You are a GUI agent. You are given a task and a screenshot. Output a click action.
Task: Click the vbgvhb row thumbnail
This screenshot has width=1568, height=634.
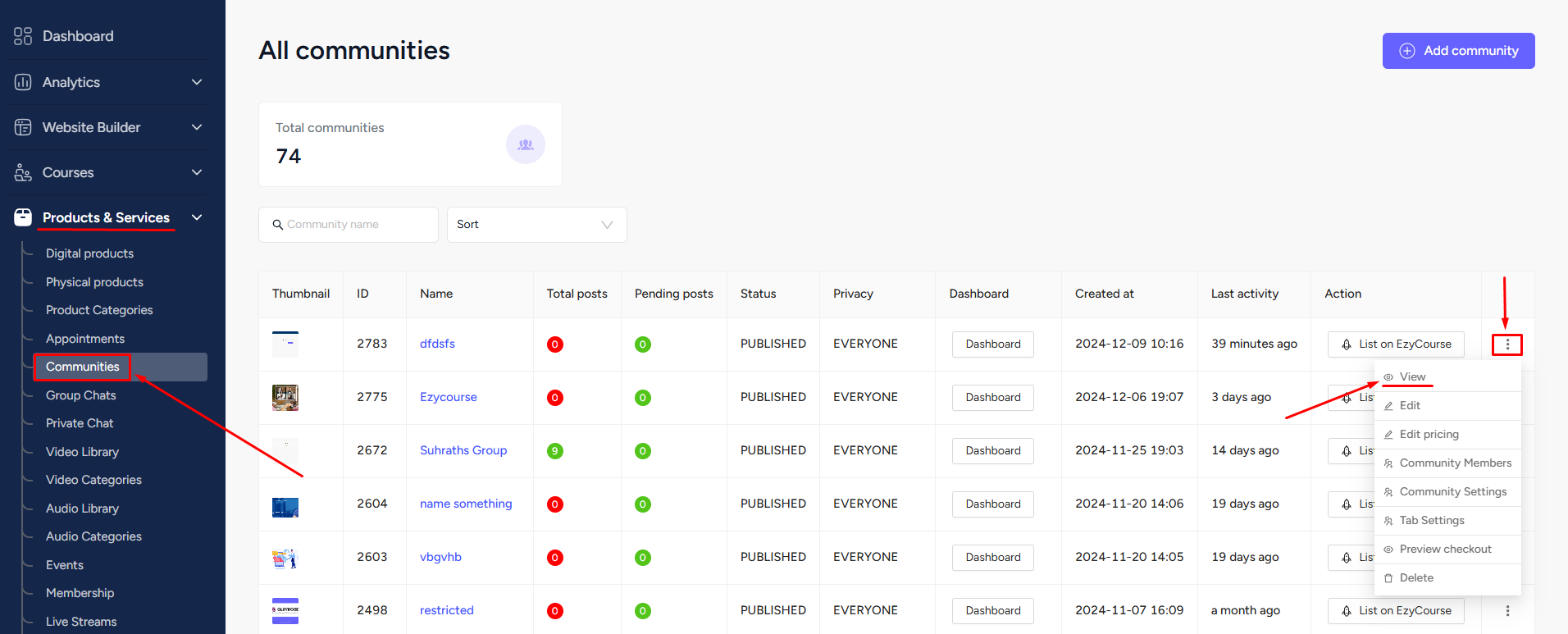285,559
